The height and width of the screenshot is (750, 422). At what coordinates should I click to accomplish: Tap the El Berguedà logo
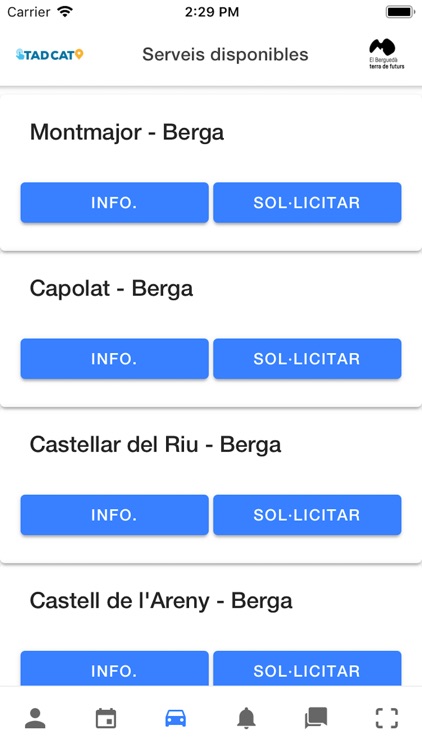[387, 54]
